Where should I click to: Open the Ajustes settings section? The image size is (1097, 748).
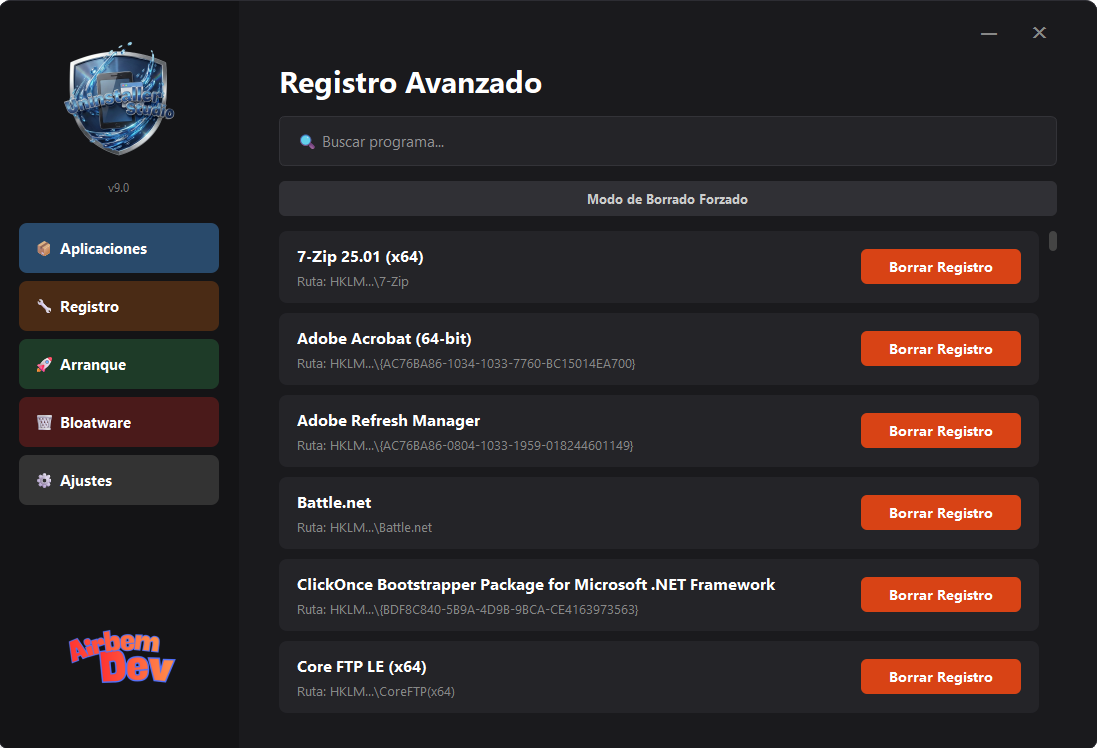(119, 481)
